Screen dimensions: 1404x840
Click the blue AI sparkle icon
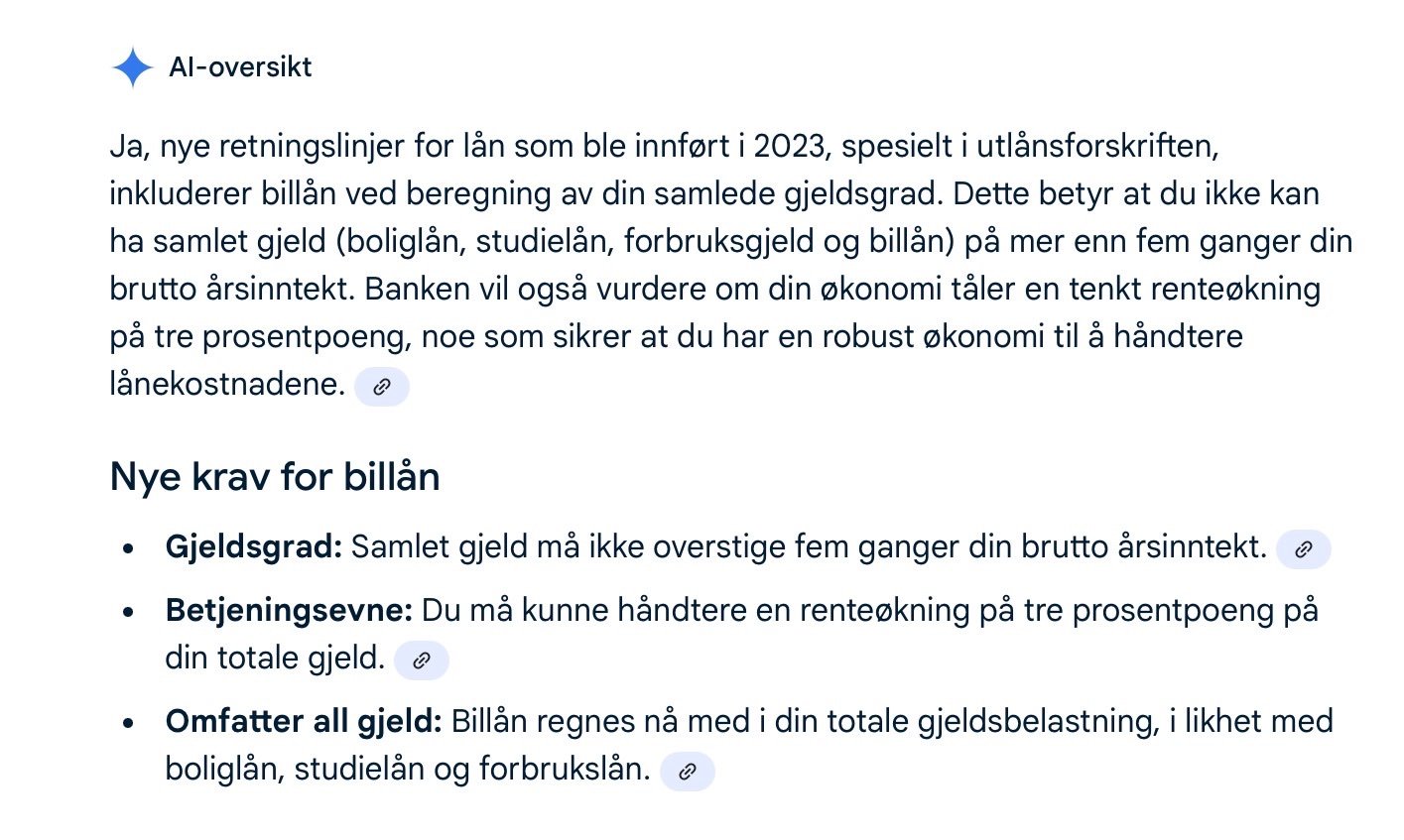point(132,67)
